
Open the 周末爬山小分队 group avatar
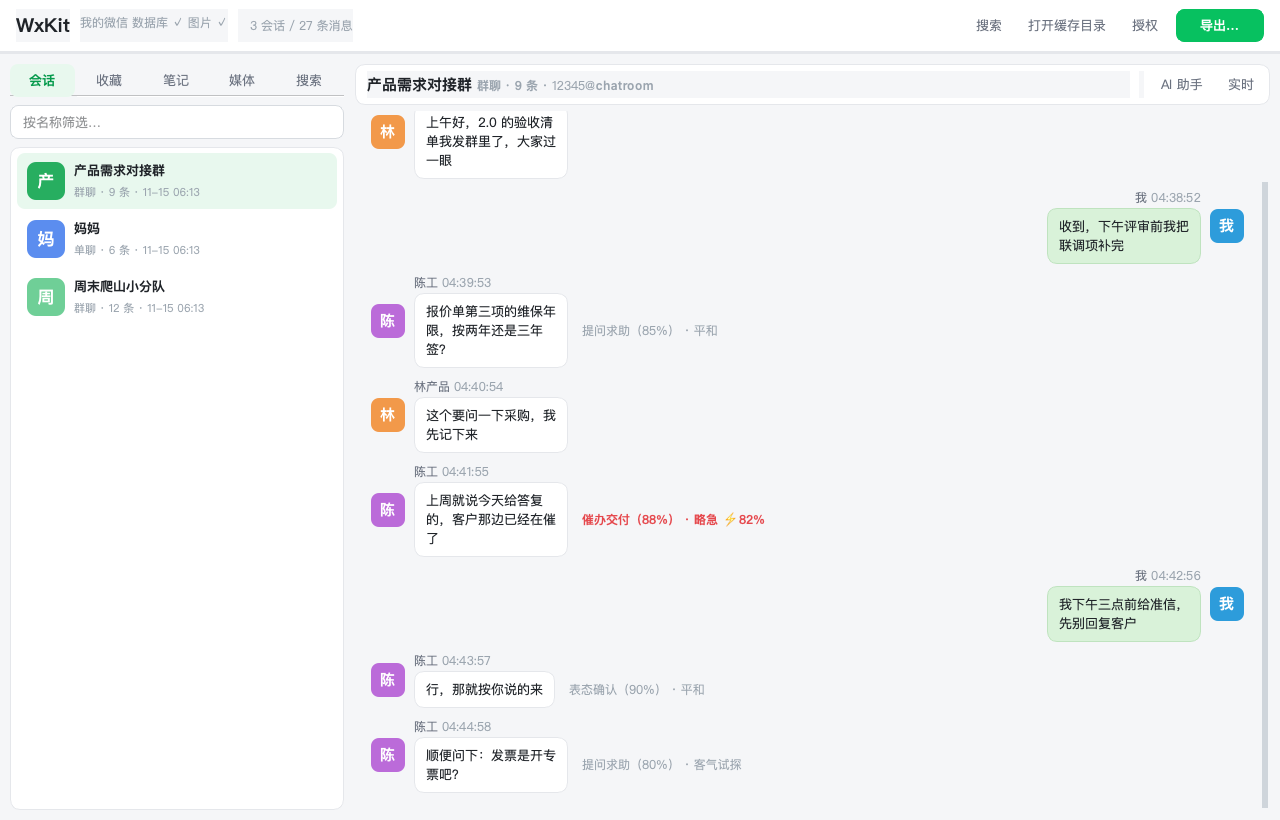pyautogui.click(x=46, y=297)
